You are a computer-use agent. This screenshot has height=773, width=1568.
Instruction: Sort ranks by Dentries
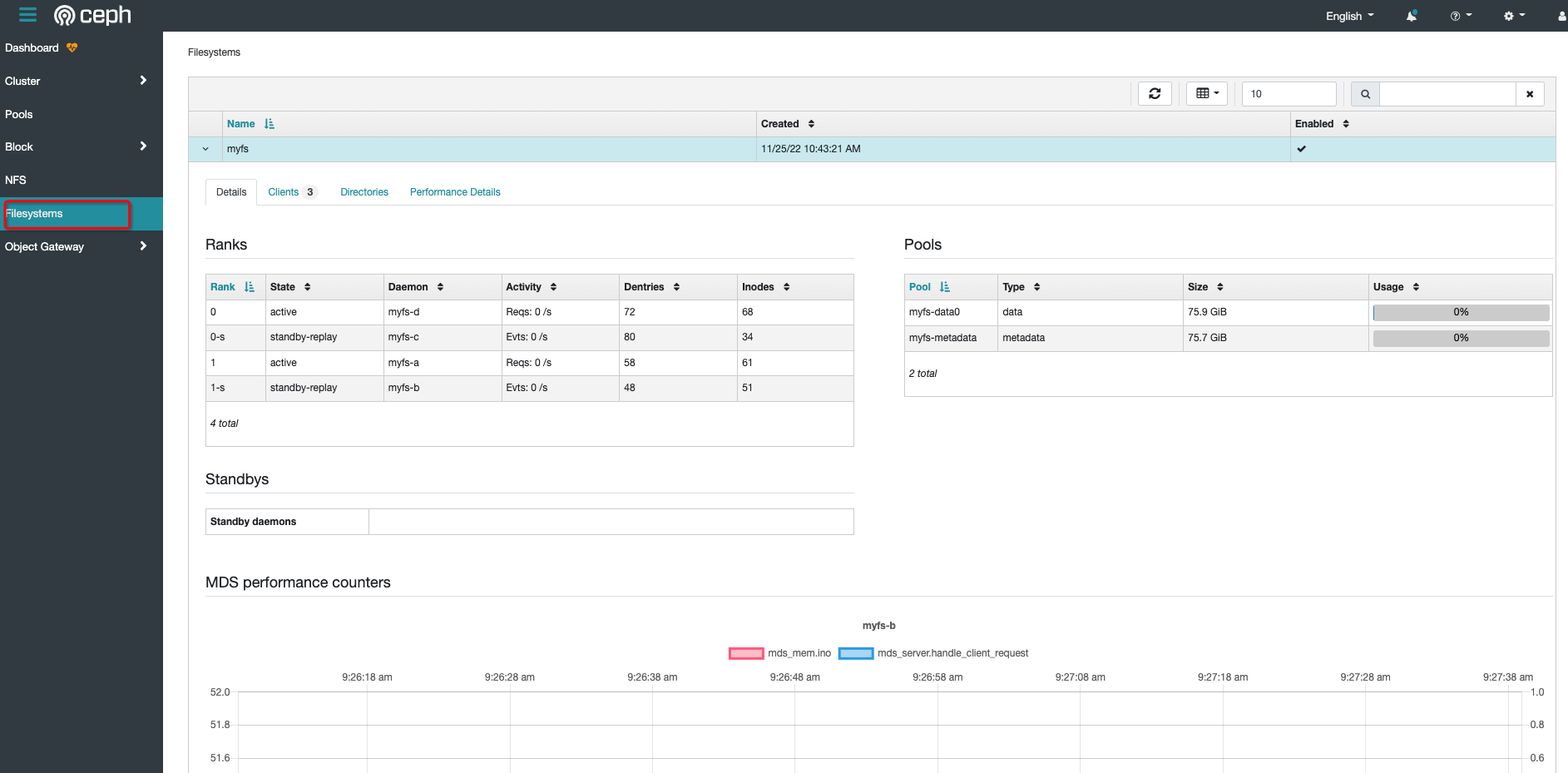tap(652, 287)
